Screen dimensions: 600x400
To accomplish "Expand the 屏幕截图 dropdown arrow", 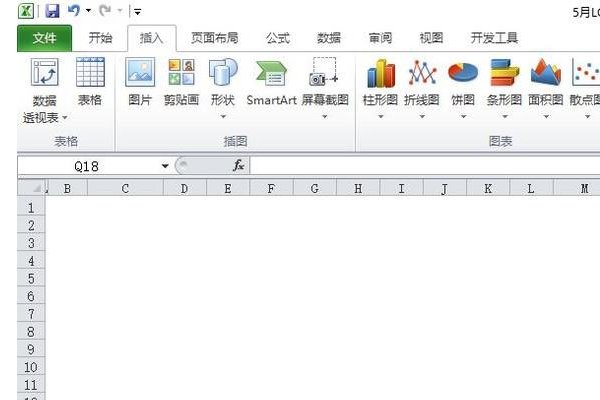I will tap(324, 116).
